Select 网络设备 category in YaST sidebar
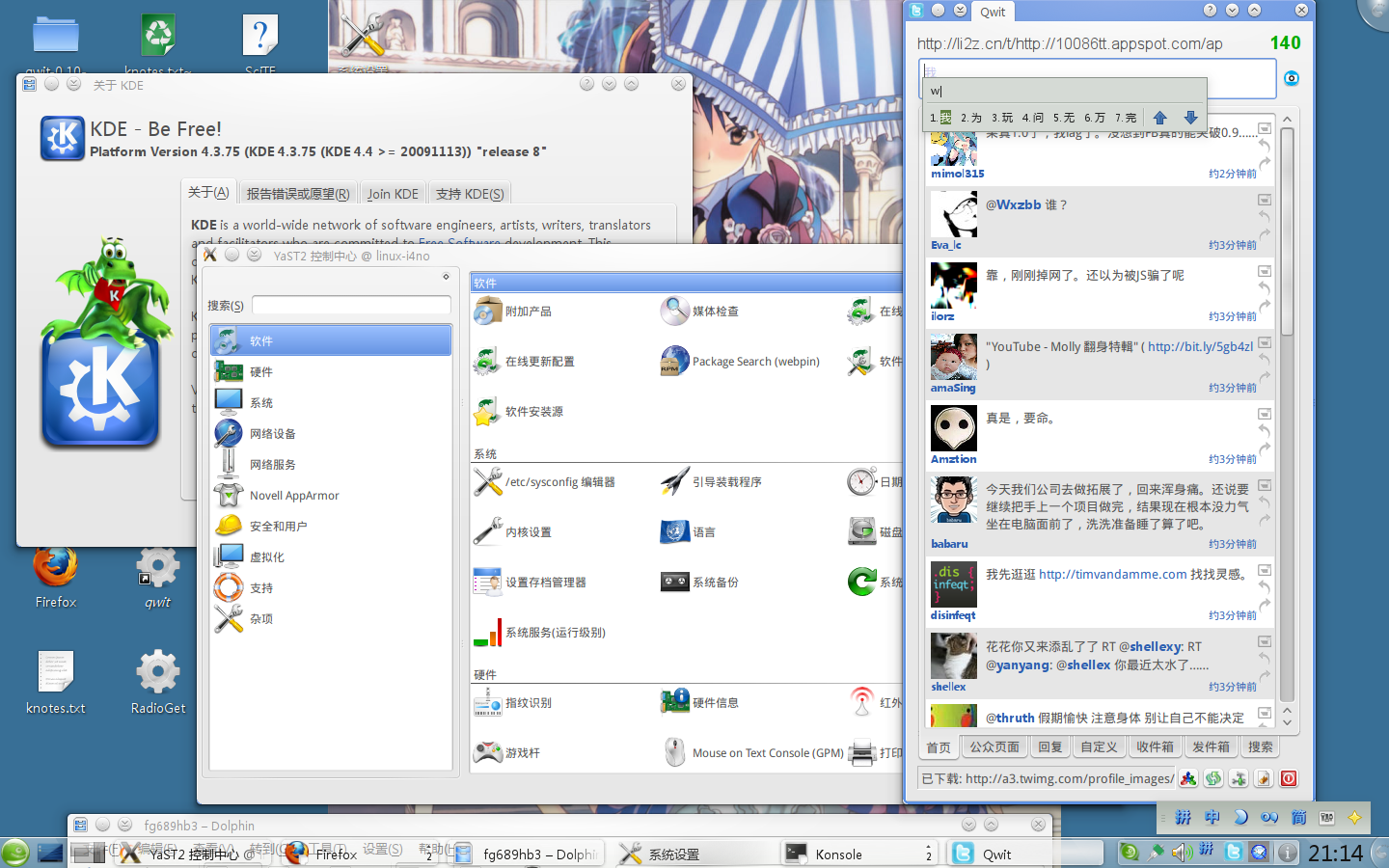Image resolution: width=1389 pixels, height=868 pixels. click(330, 433)
